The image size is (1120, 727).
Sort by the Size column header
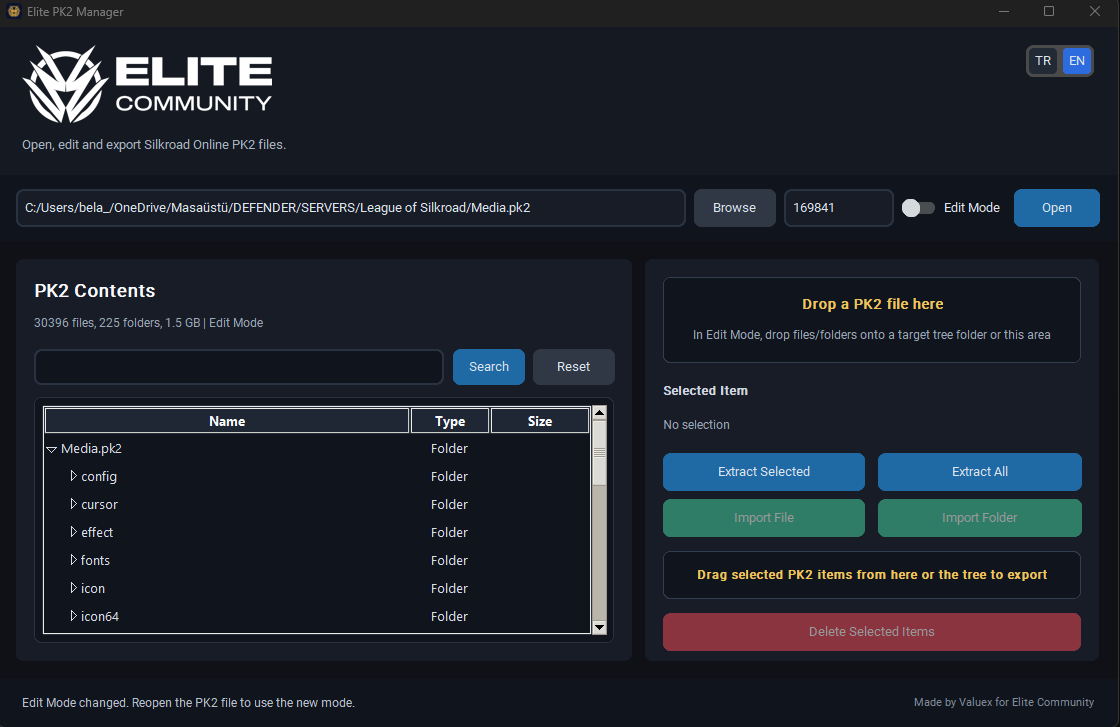click(540, 421)
